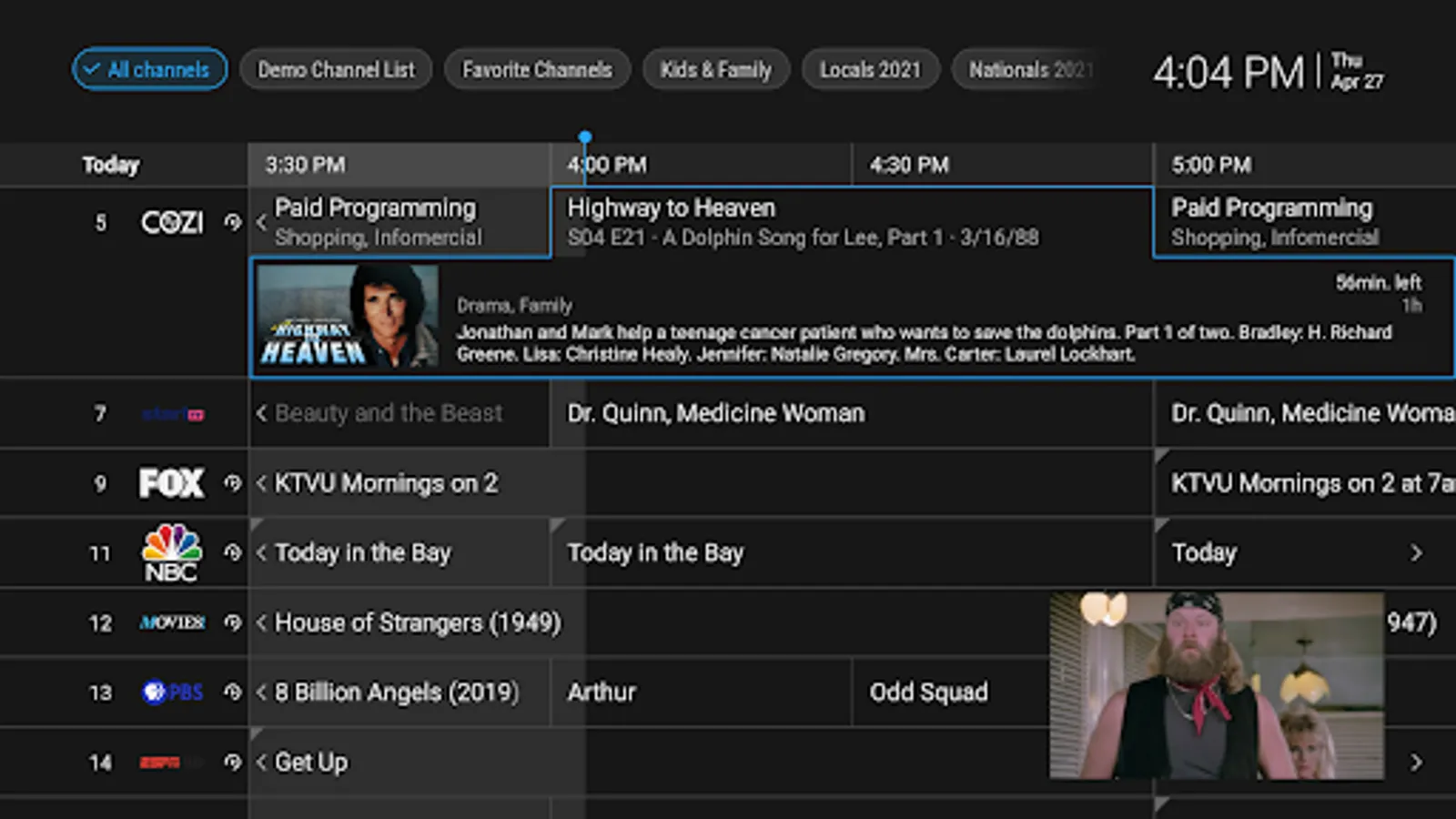This screenshot has height=819, width=1456.
Task: Click the COZI channel logo
Action: point(172,222)
